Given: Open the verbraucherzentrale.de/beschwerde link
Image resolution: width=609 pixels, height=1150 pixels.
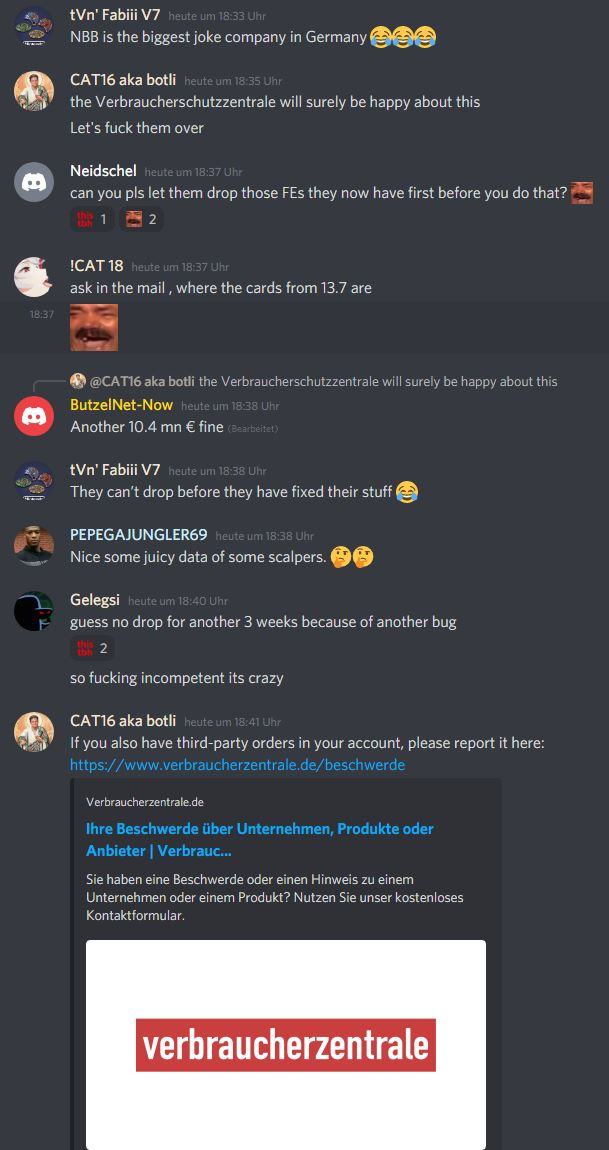Looking at the screenshot, I should [x=238, y=765].
